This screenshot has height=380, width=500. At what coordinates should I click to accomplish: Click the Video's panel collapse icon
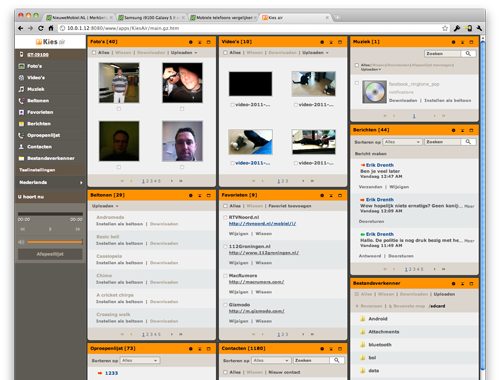click(331, 42)
